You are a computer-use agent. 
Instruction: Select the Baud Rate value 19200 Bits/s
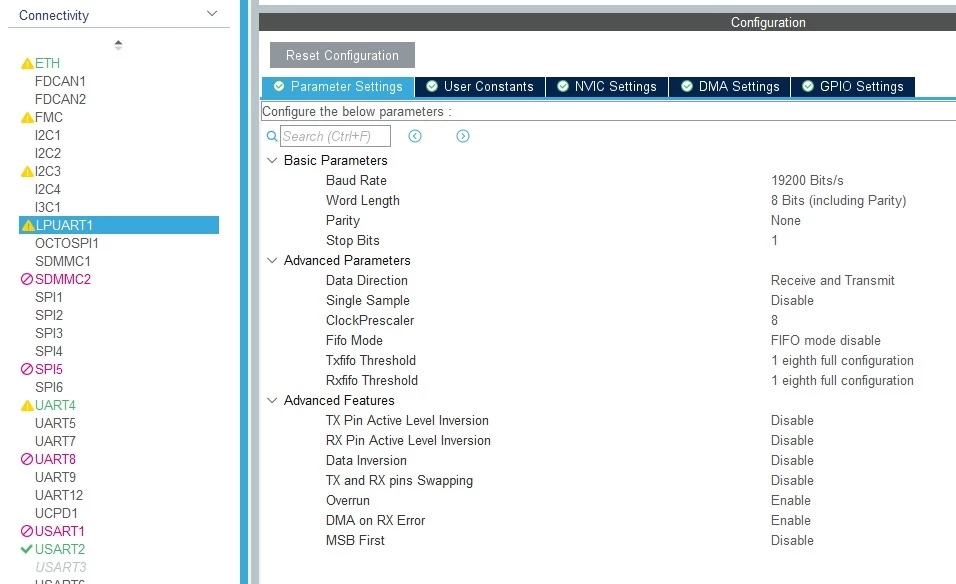[807, 180]
